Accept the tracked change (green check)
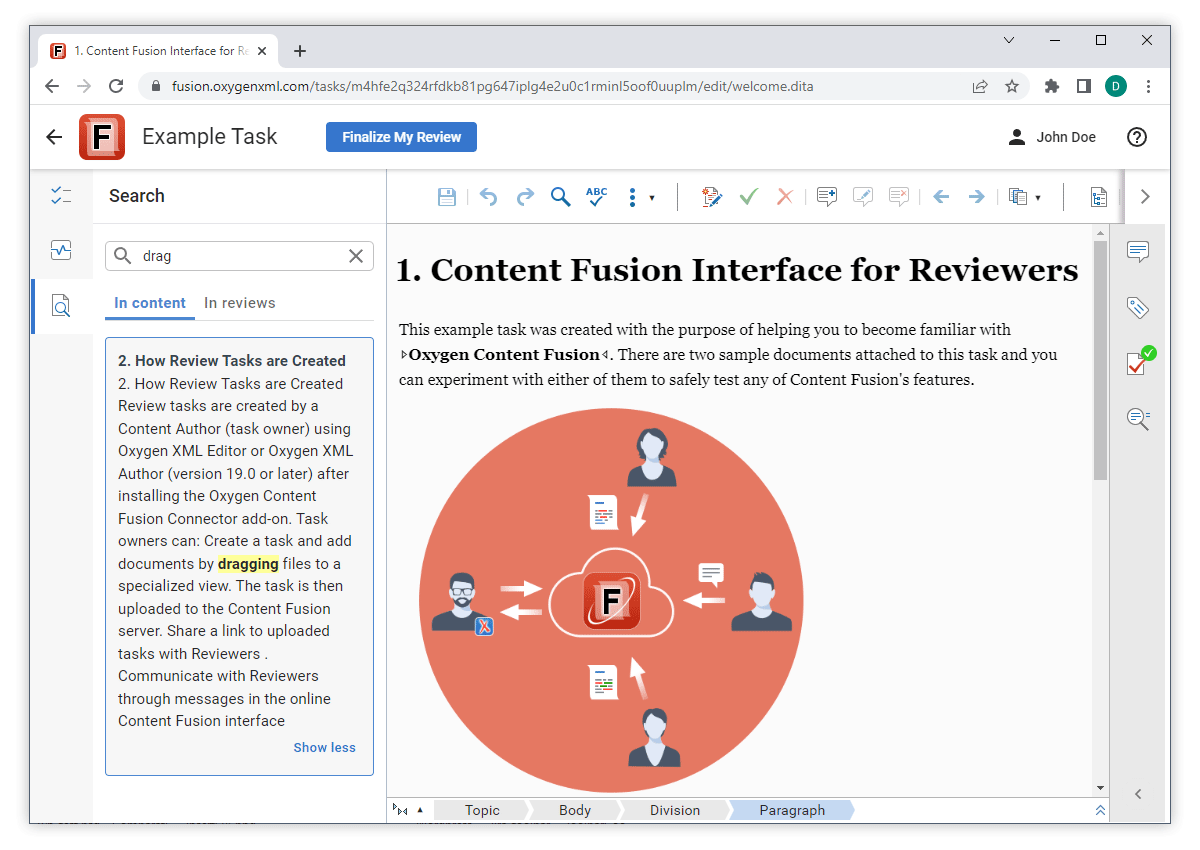Viewport: 1200px width, 850px height. pos(748,197)
